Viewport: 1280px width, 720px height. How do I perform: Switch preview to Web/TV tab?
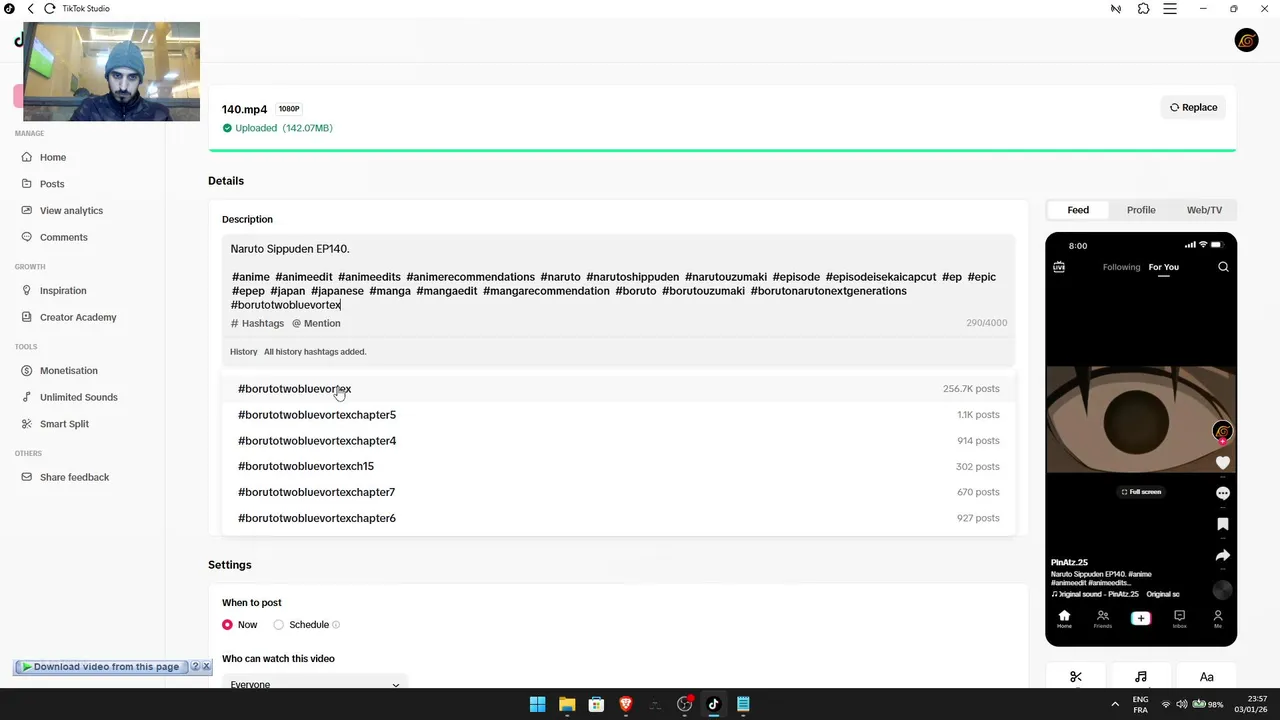[1204, 210]
